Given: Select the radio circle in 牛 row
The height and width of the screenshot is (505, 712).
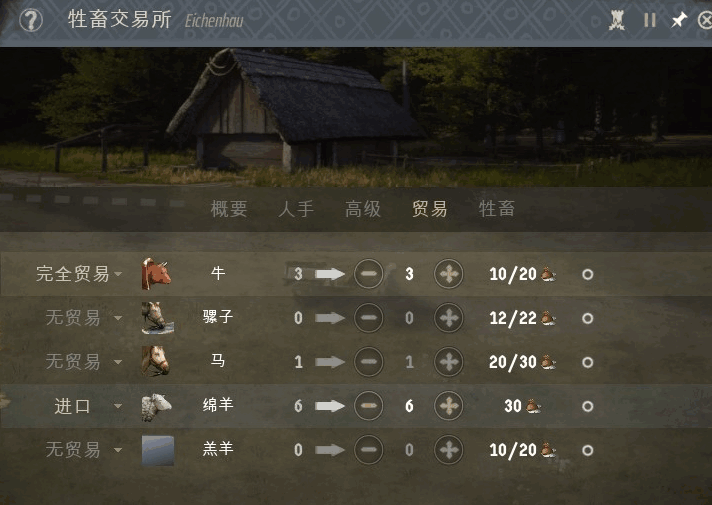Looking at the screenshot, I should (x=588, y=274).
